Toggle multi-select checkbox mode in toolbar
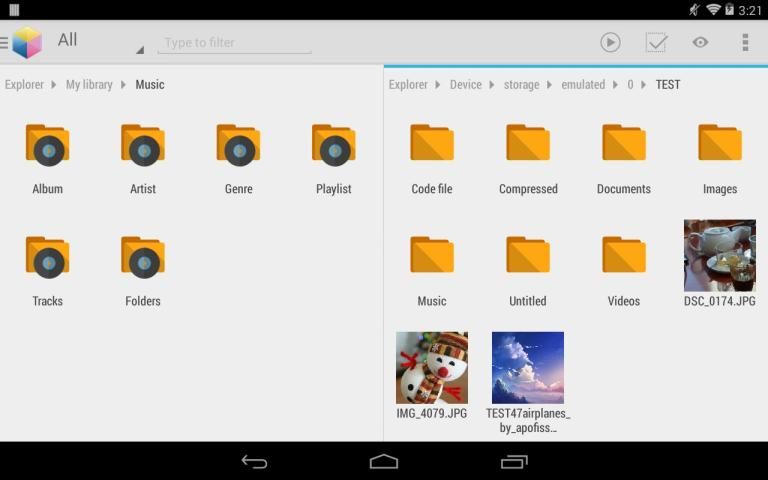Screen dimensions: 768x480 656,42
